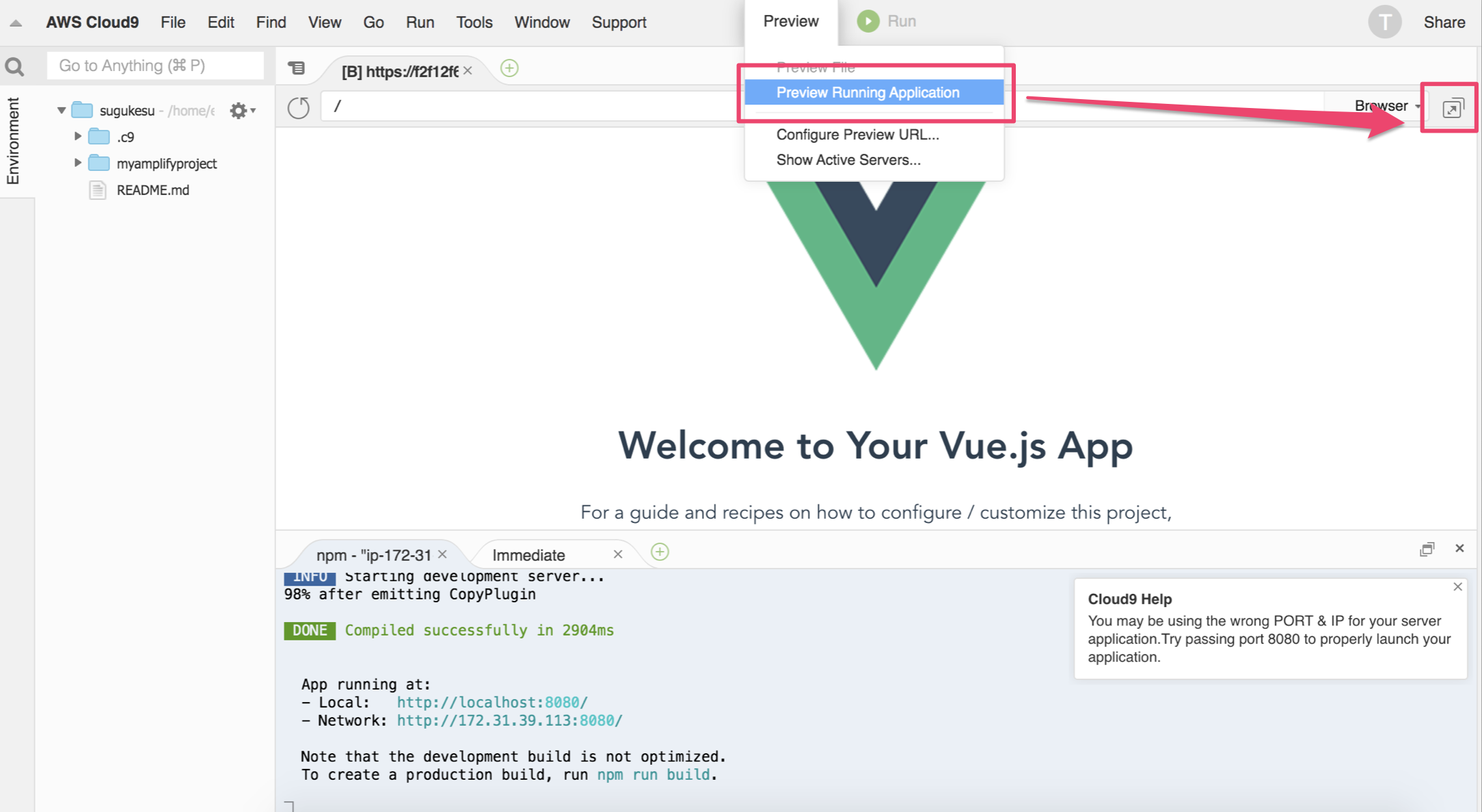1482x812 pixels.
Task: Close the [B] https preview tab
Action: pos(468,70)
